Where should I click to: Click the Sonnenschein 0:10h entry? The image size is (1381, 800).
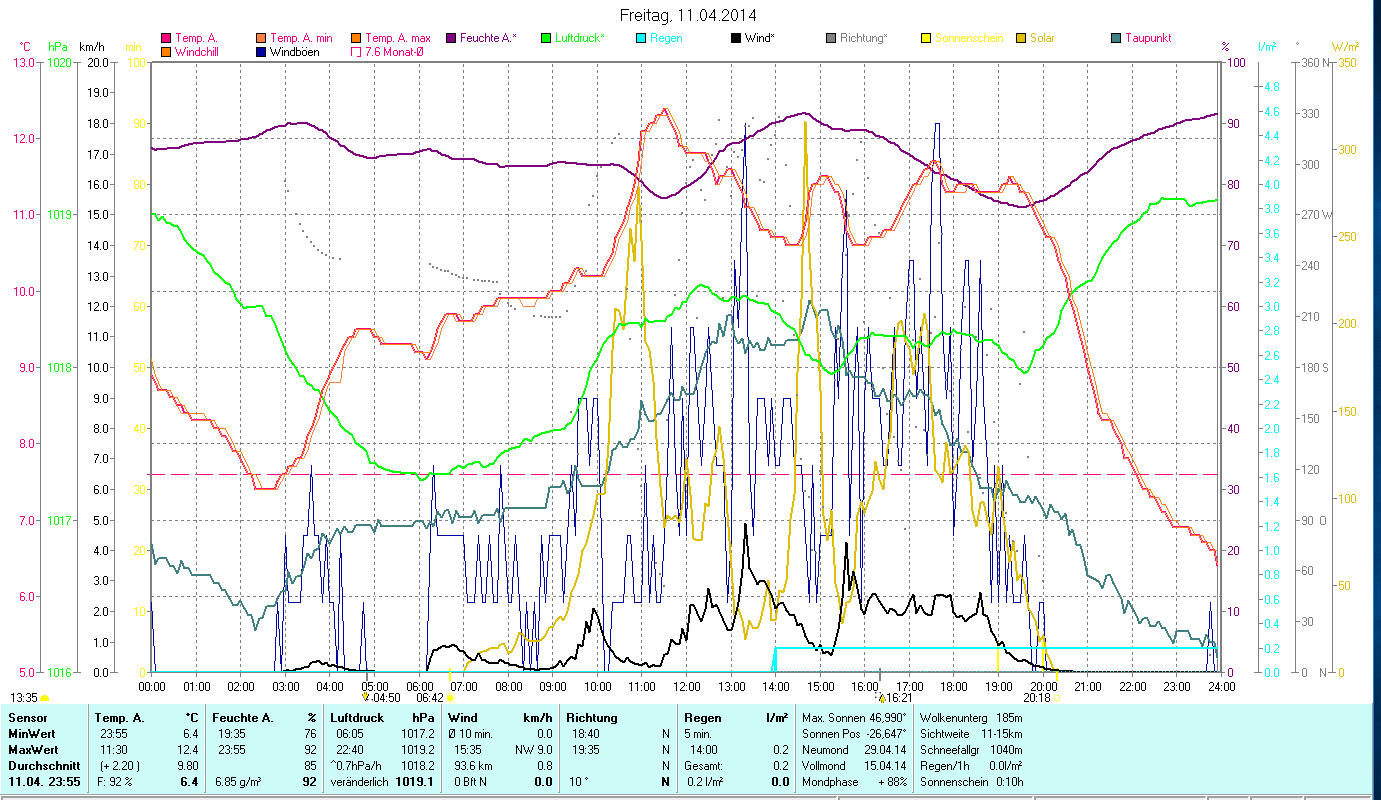(971, 782)
